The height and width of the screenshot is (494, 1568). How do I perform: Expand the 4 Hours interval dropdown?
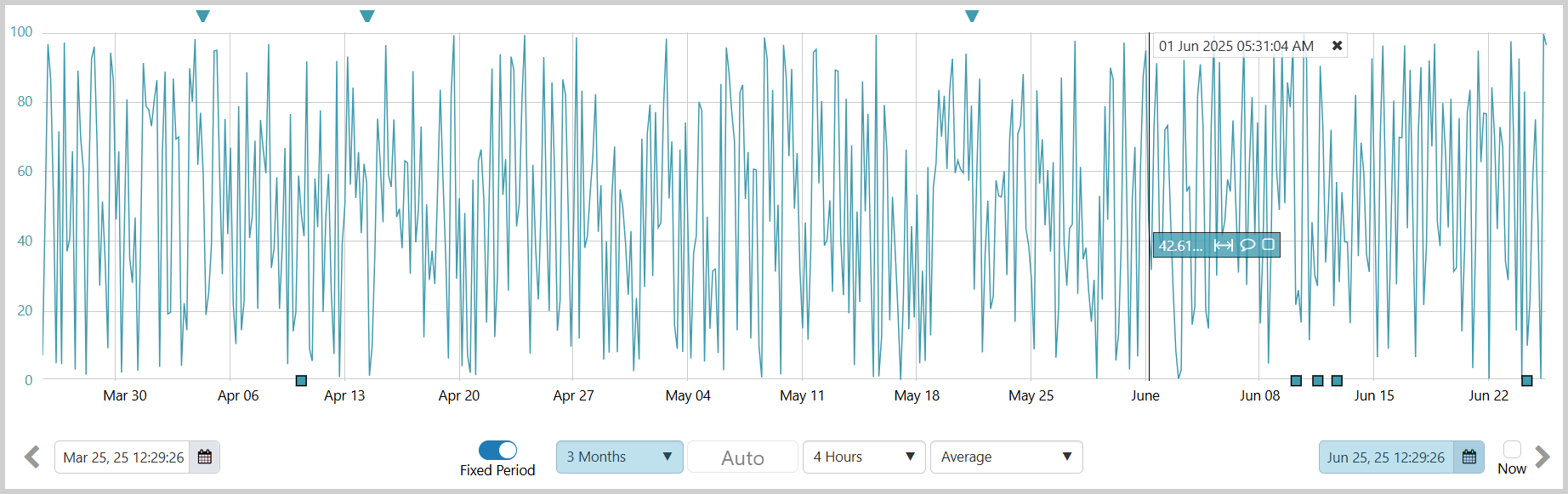point(863,457)
